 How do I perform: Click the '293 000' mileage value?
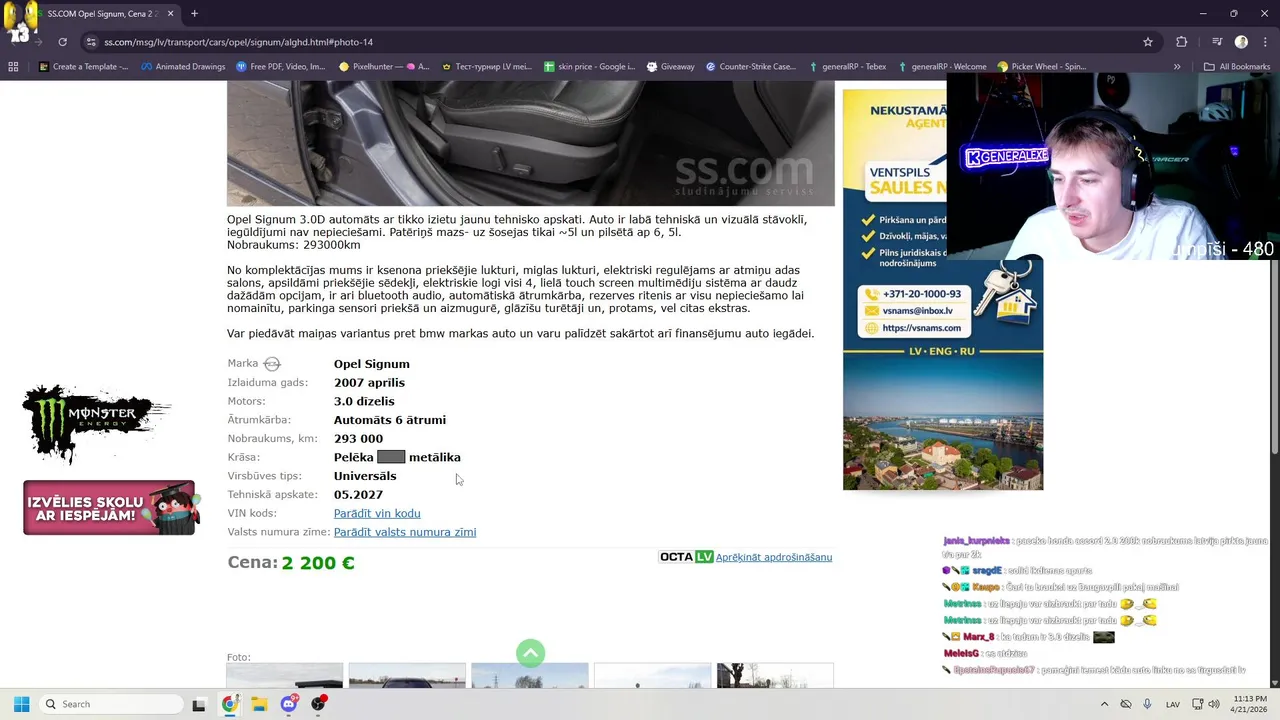358,438
